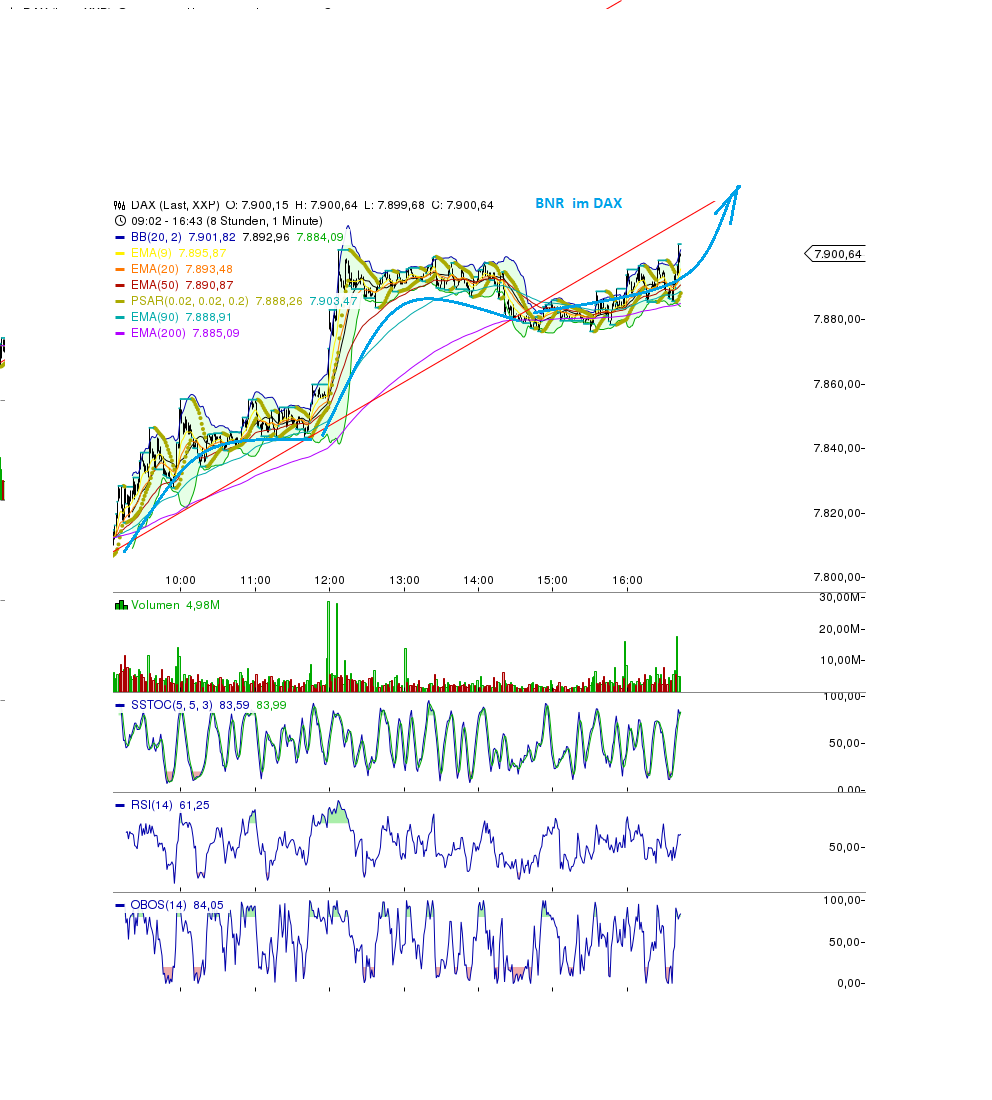Click the 13:00 time axis label

click(404, 581)
